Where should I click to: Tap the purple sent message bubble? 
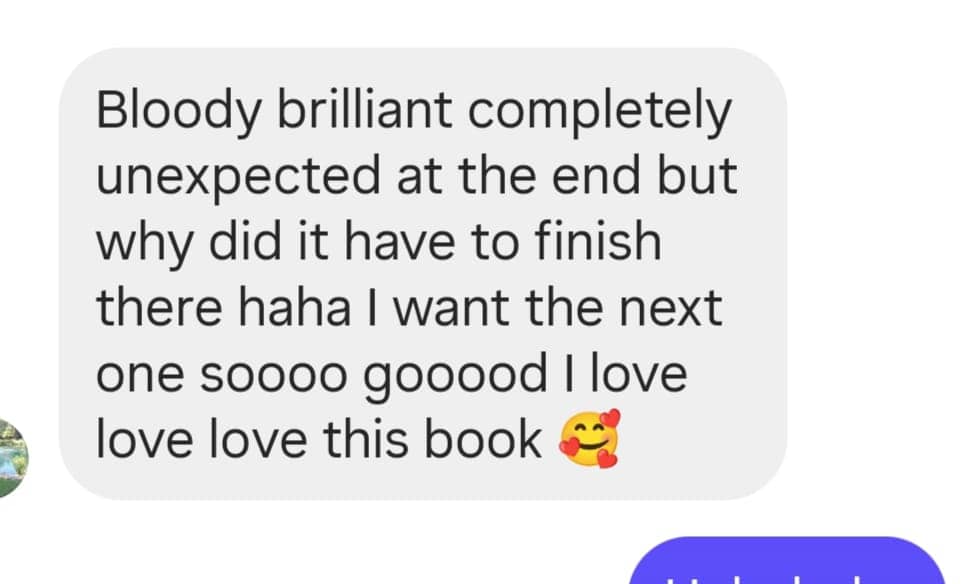click(x=787, y=560)
